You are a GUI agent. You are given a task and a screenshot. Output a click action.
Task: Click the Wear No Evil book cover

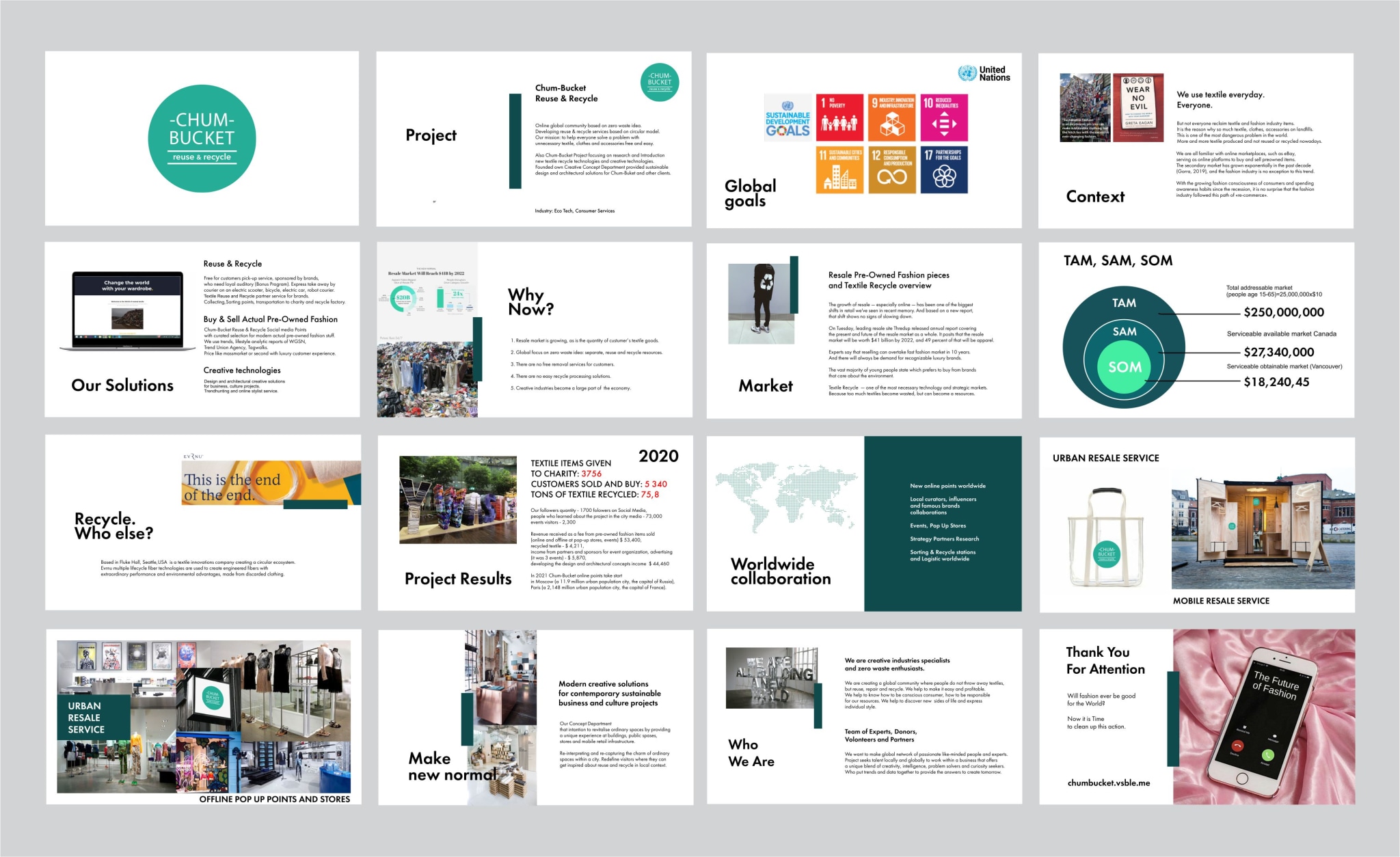point(1138,108)
